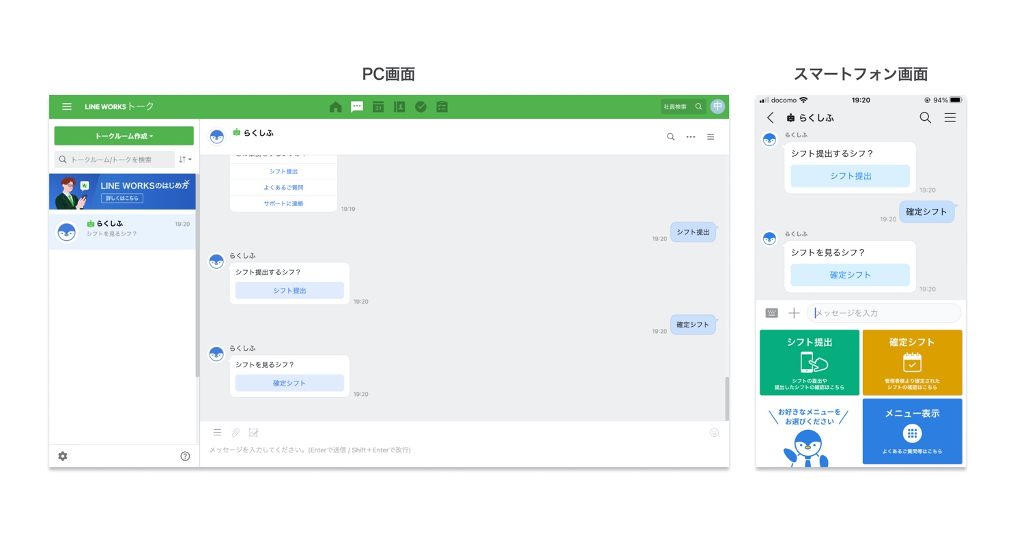1016x533 pixels.
Task: Open the Home icon in green header
Action: click(335, 107)
